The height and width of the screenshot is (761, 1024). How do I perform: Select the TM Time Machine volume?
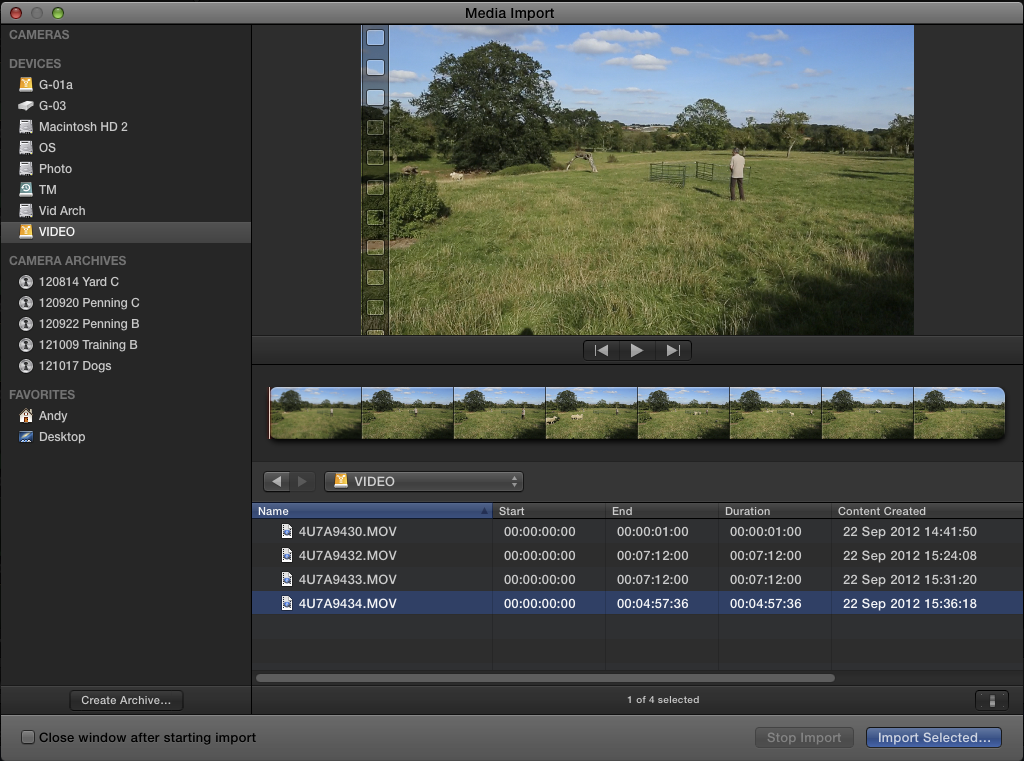point(47,190)
